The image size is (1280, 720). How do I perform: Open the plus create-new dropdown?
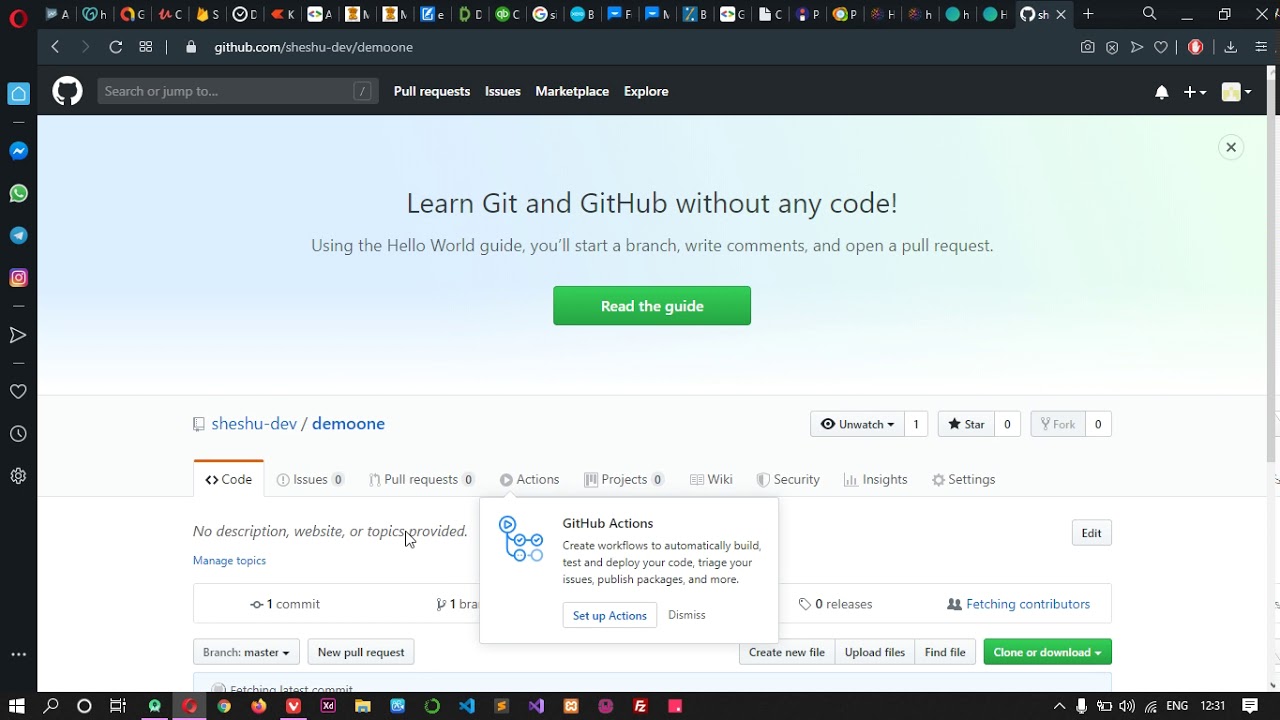1195,92
